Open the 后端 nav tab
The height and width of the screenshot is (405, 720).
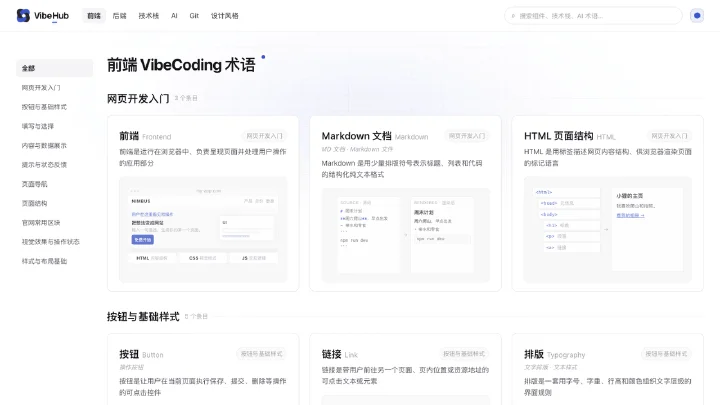tap(119, 16)
